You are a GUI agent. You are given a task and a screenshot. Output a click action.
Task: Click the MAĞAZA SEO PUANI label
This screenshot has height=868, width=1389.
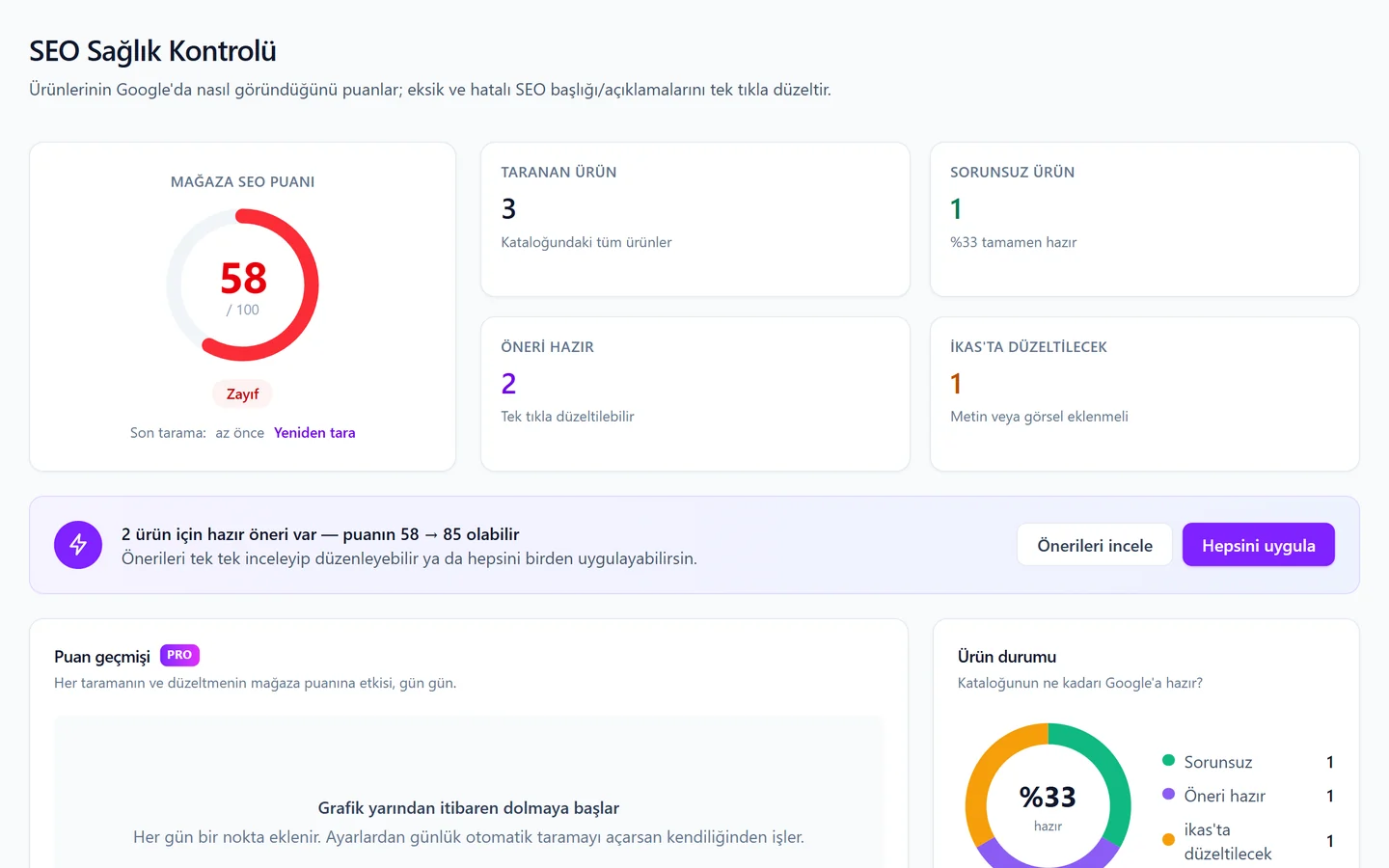tap(242, 181)
